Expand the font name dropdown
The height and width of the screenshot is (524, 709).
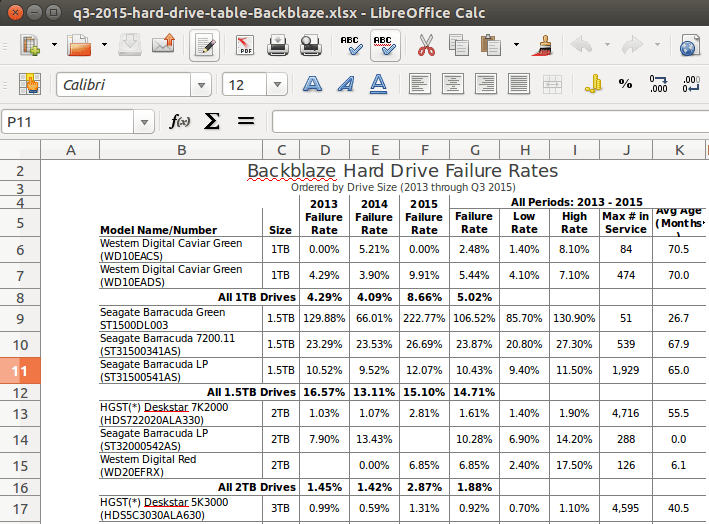[201, 85]
